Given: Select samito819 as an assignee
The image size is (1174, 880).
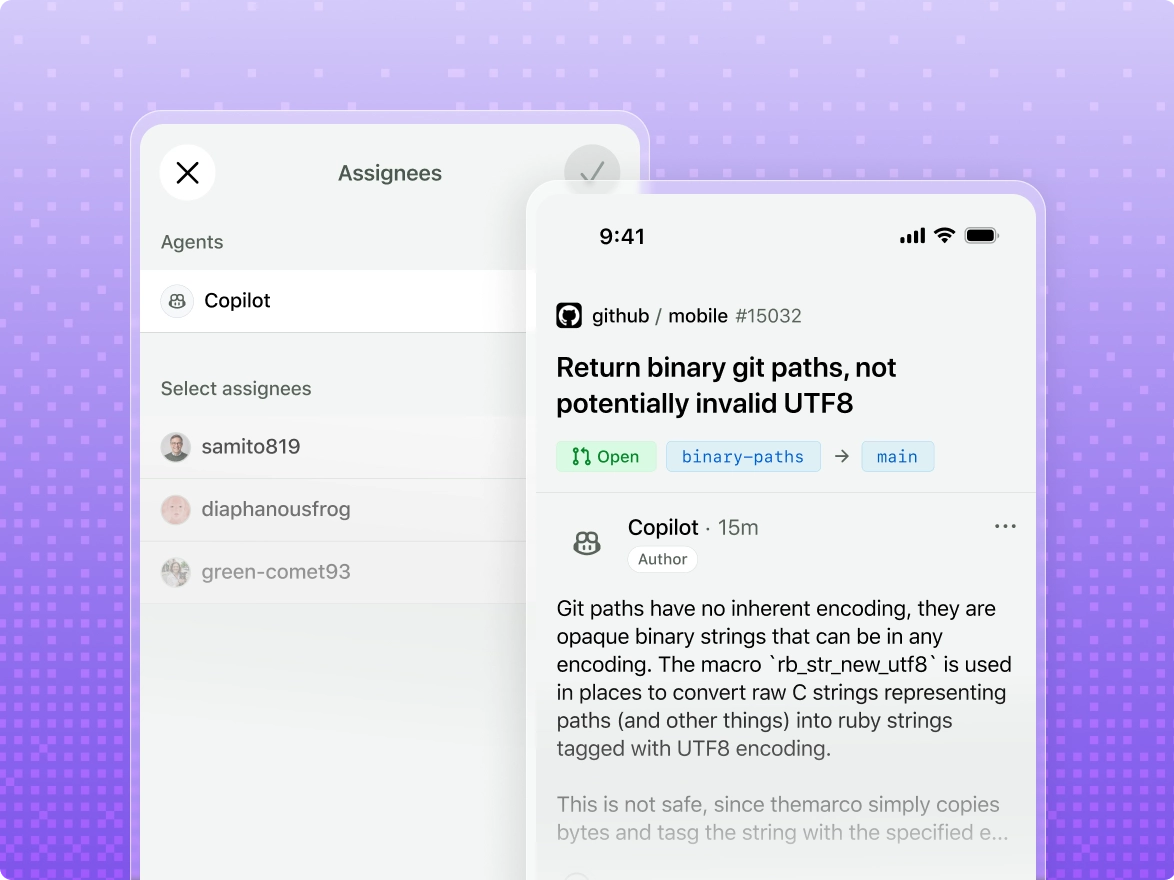Looking at the screenshot, I should [251, 446].
